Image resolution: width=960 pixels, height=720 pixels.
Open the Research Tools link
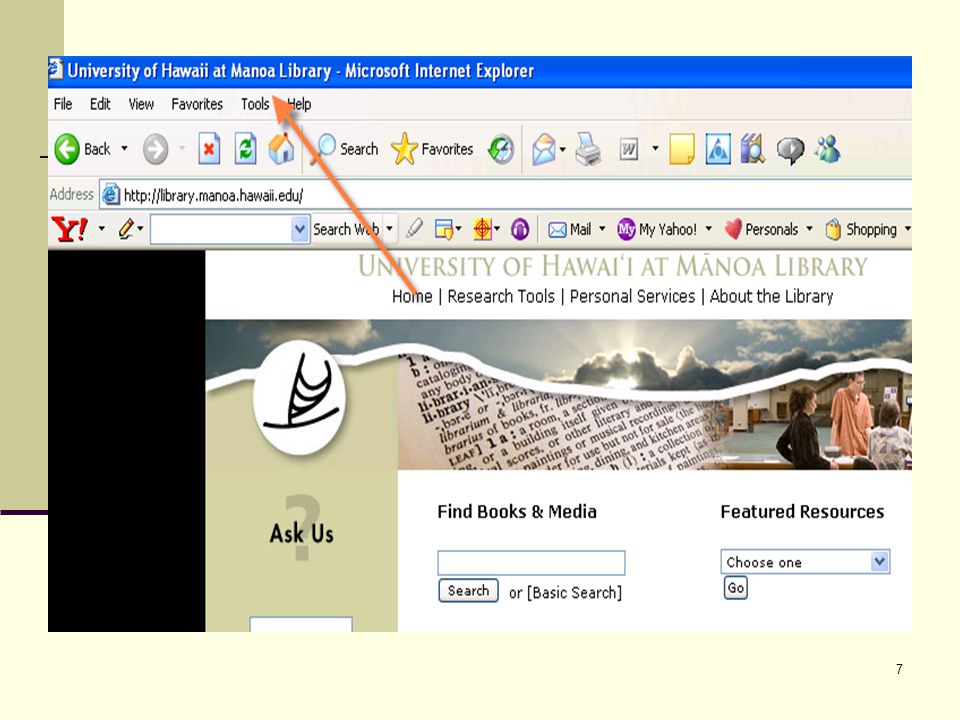tap(501, 296)
